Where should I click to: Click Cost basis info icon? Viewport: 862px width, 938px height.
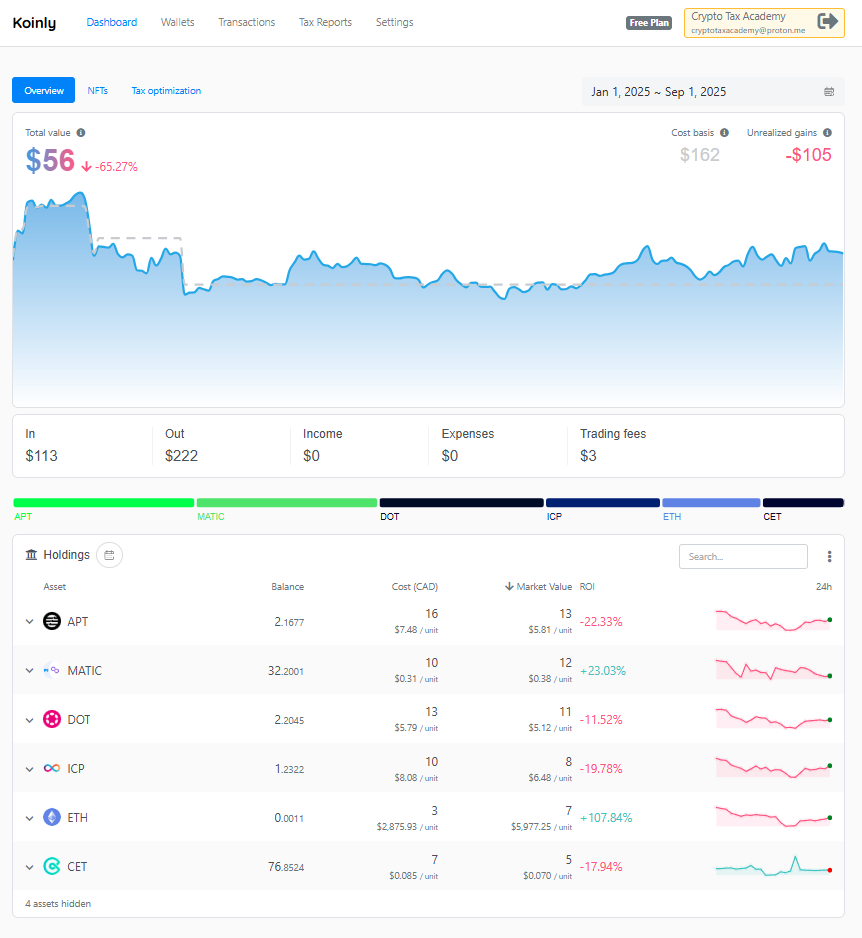pos(724,133)
